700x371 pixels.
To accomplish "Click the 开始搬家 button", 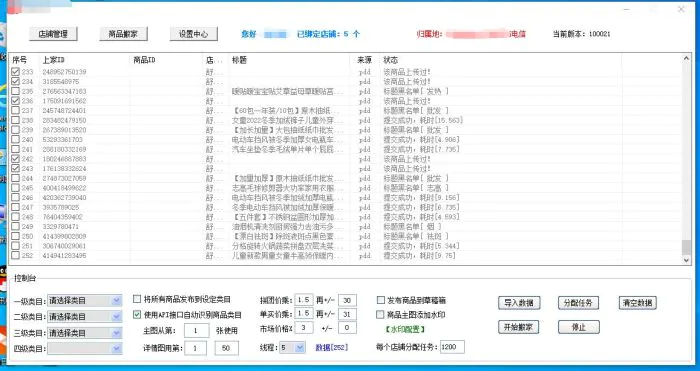I will click(518, 327).
